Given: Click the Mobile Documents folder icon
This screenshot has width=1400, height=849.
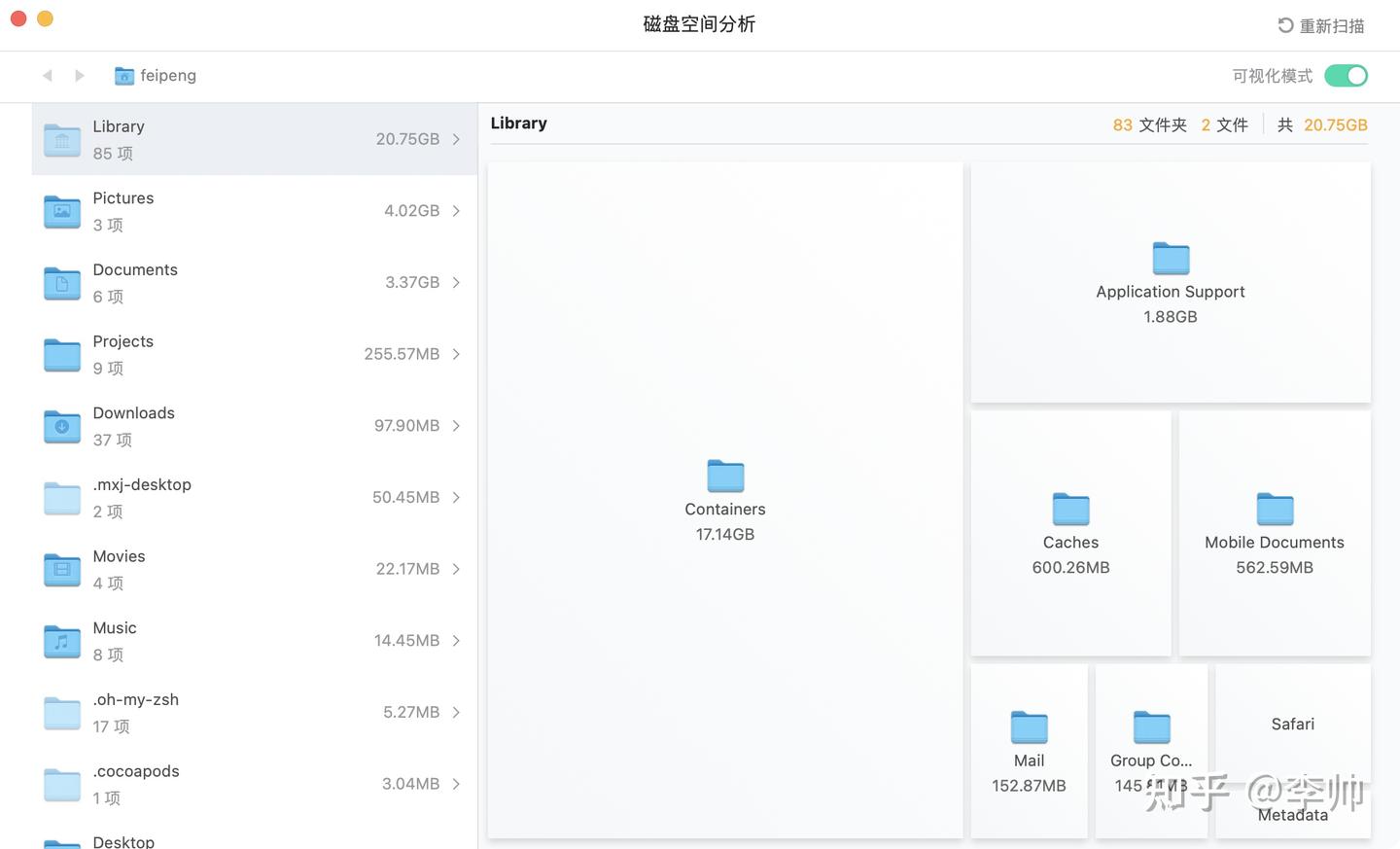Looking at the screenshot, I should pos(1275,509).
